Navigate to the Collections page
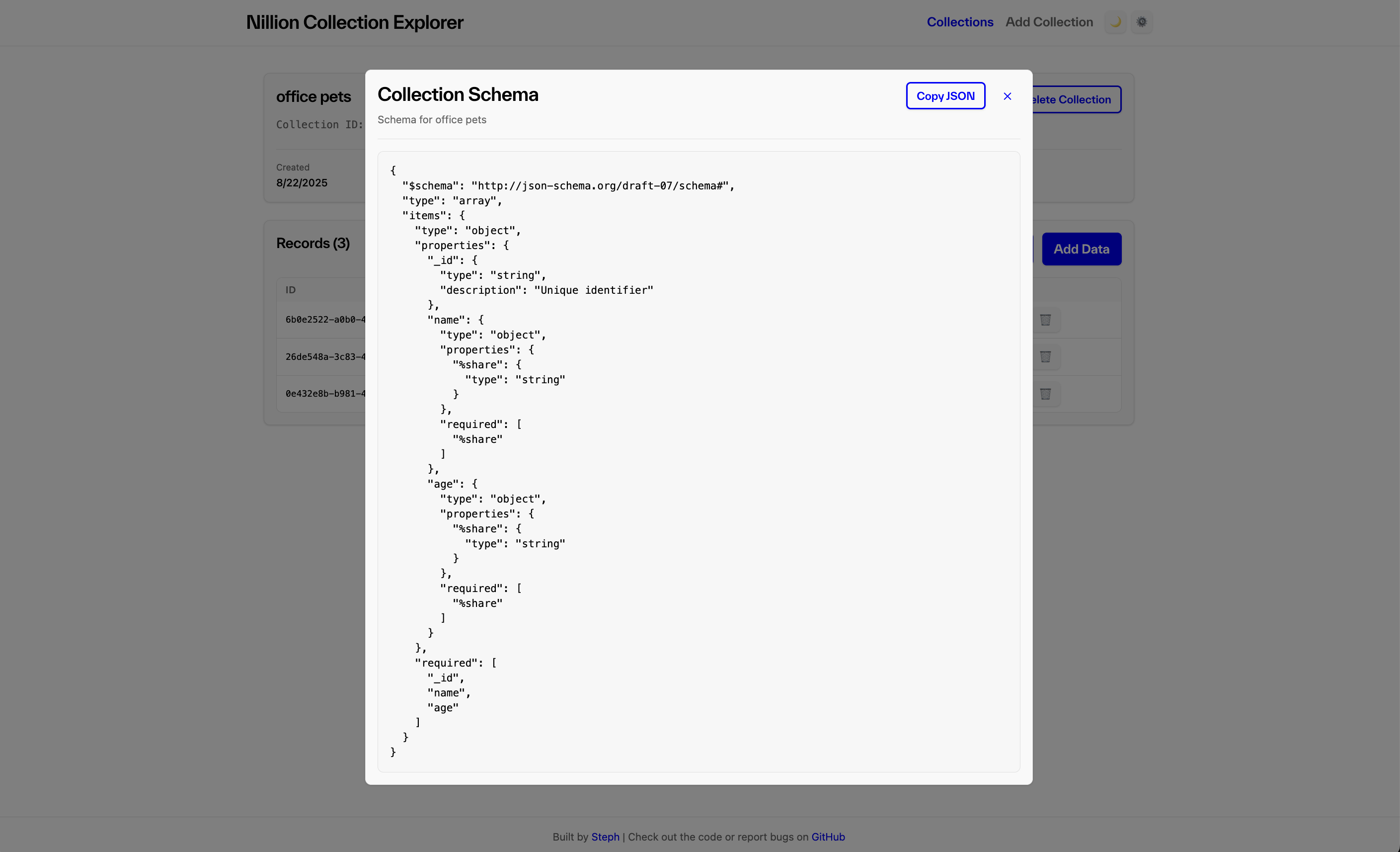Image resolution: width=1400 pixels, height=852 pixels. (x=960, y=22)
